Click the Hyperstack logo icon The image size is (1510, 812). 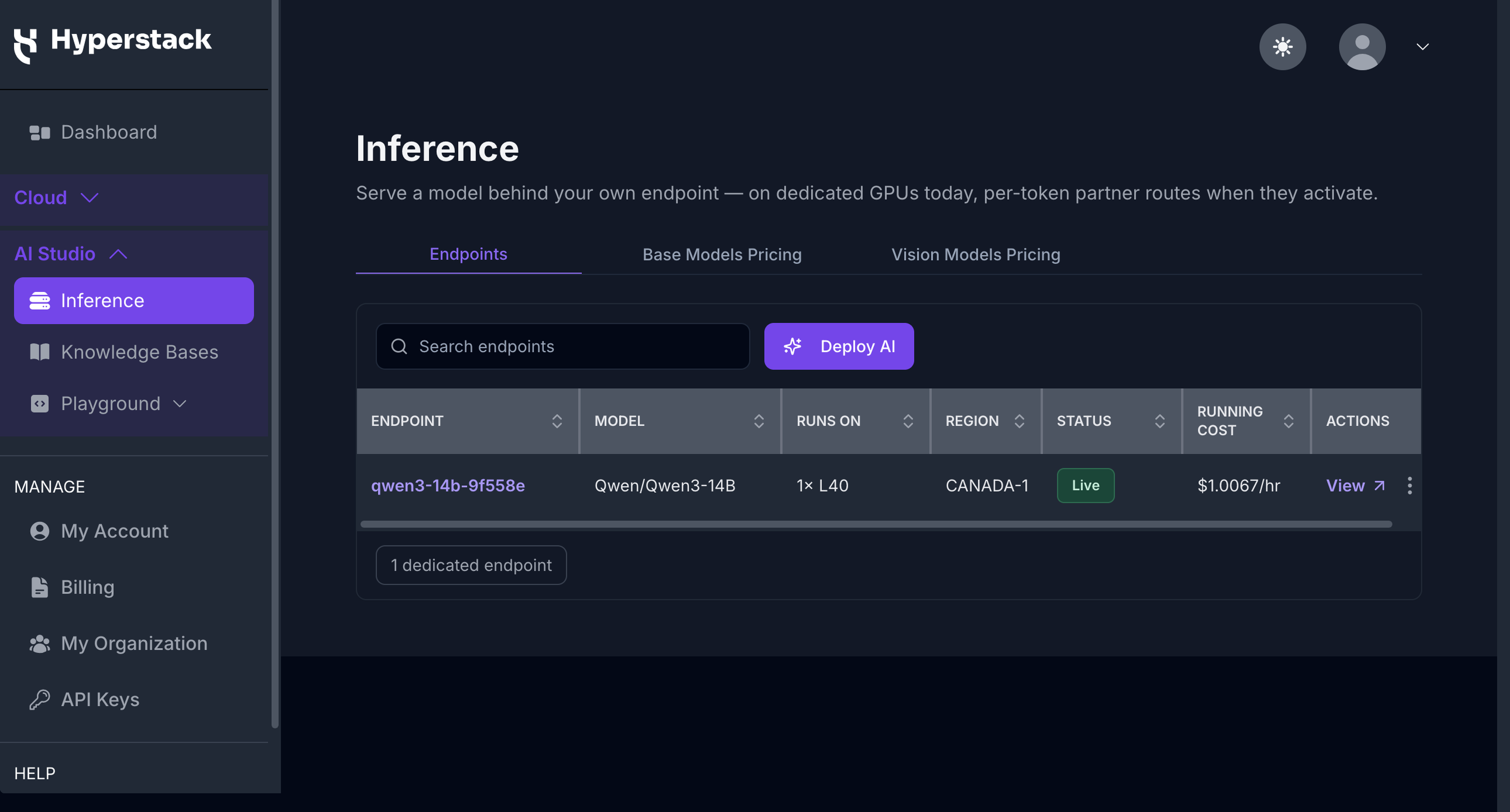(x=25, y=46)
